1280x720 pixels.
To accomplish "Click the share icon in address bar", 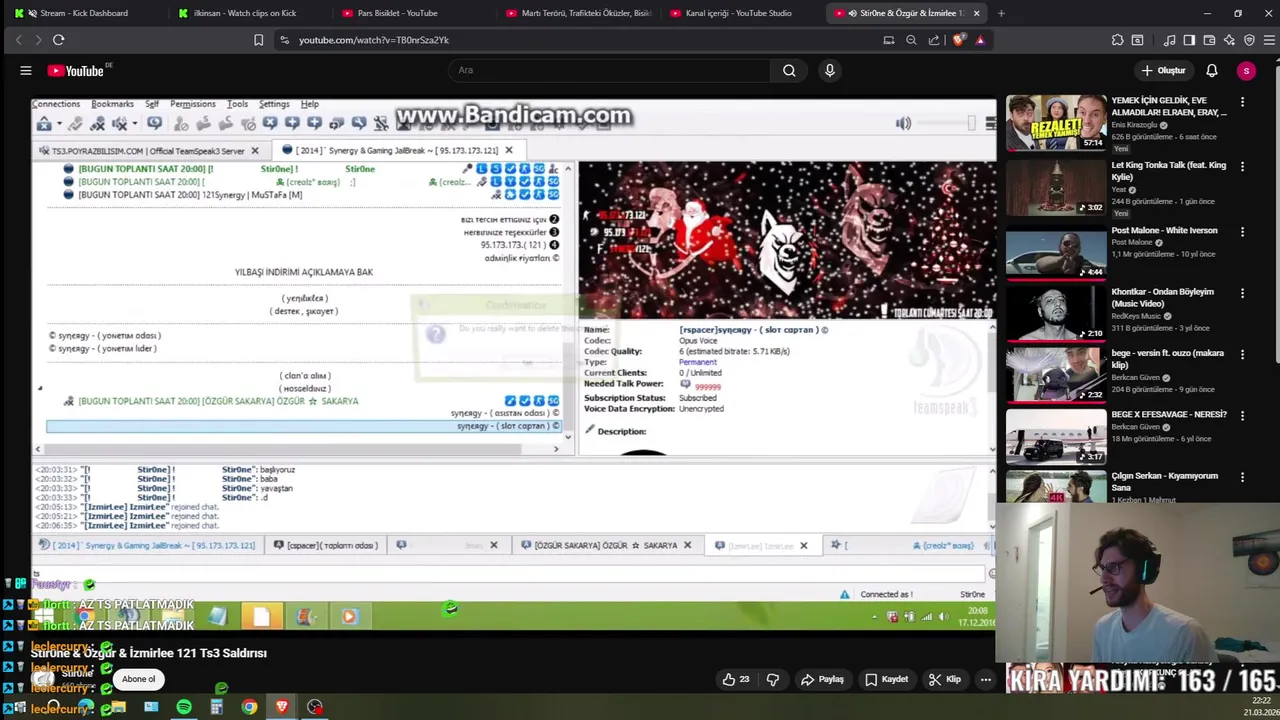I will click(x=934, y=40).
